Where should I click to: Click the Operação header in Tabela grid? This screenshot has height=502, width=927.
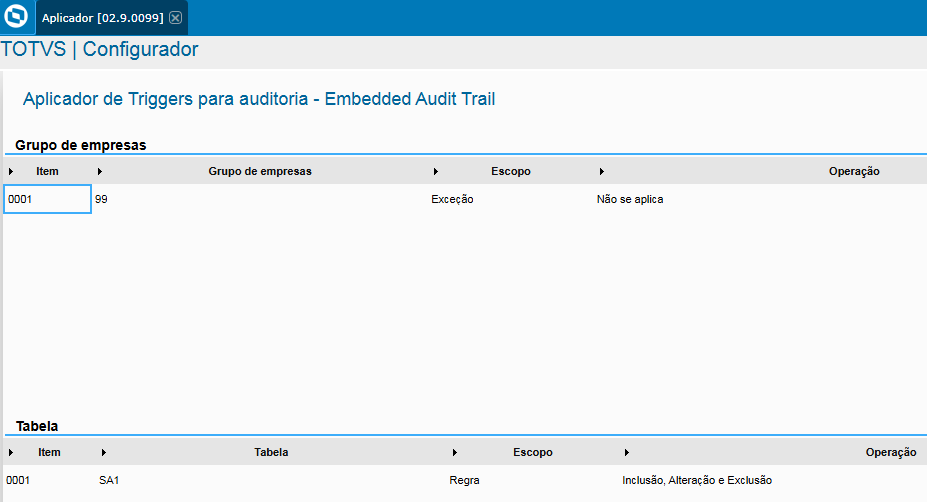891,452
